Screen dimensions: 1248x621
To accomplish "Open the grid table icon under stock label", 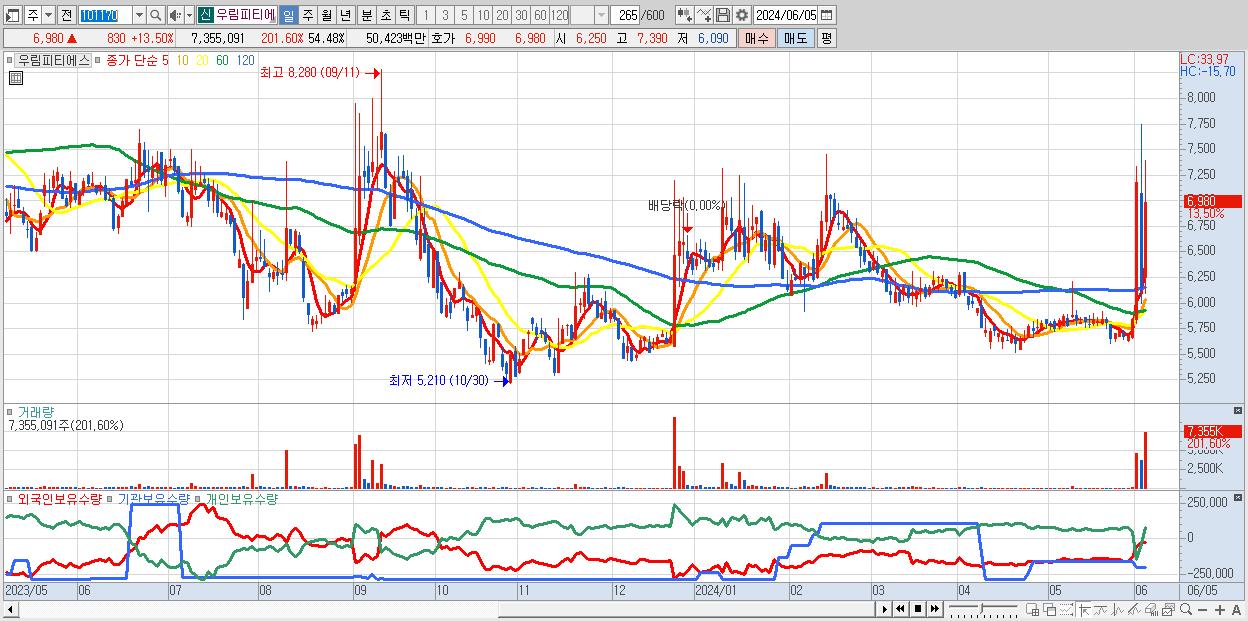I will coord(15,78).
